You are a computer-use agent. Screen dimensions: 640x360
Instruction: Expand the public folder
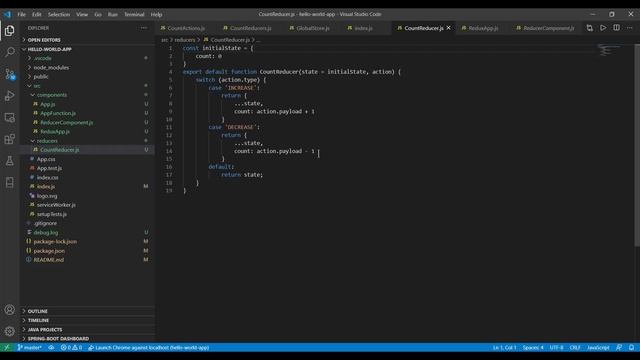(x=41, y=76)
